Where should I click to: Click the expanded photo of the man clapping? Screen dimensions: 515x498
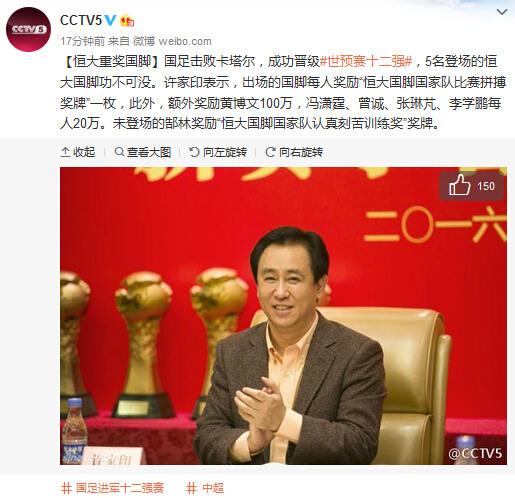pyautogui.click(x=283, y=316)
